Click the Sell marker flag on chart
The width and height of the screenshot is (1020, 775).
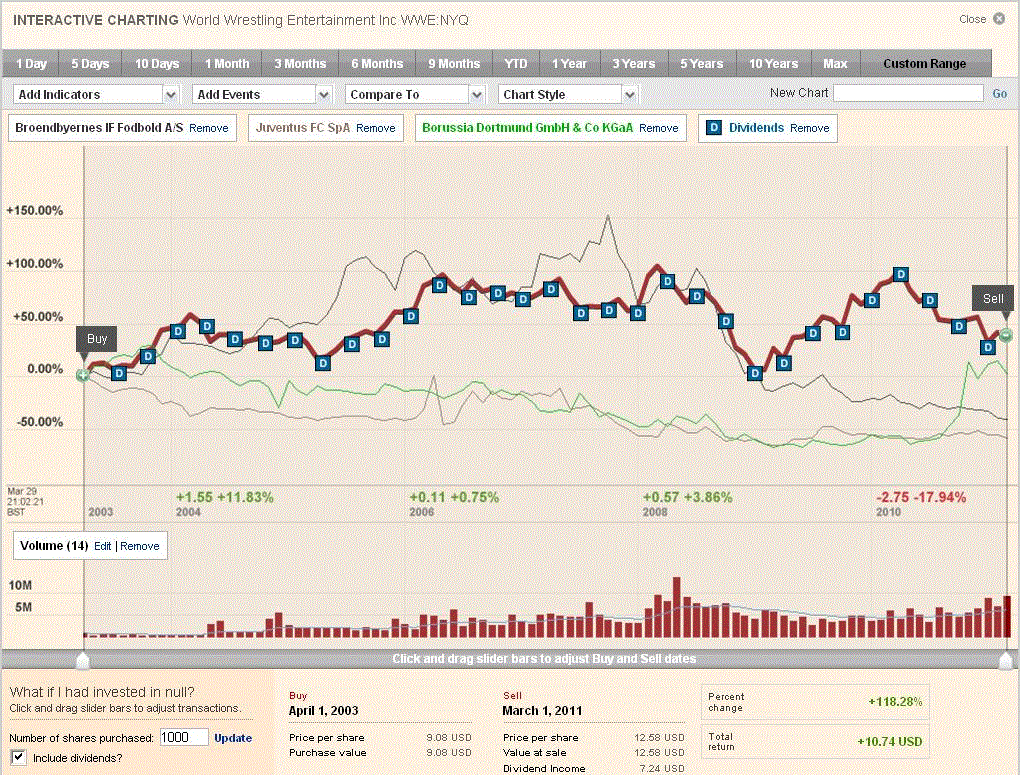992,298
